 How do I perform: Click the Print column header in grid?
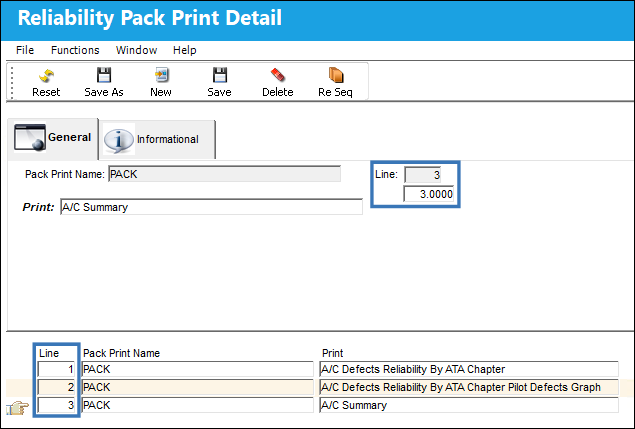[x=332, y=353]
